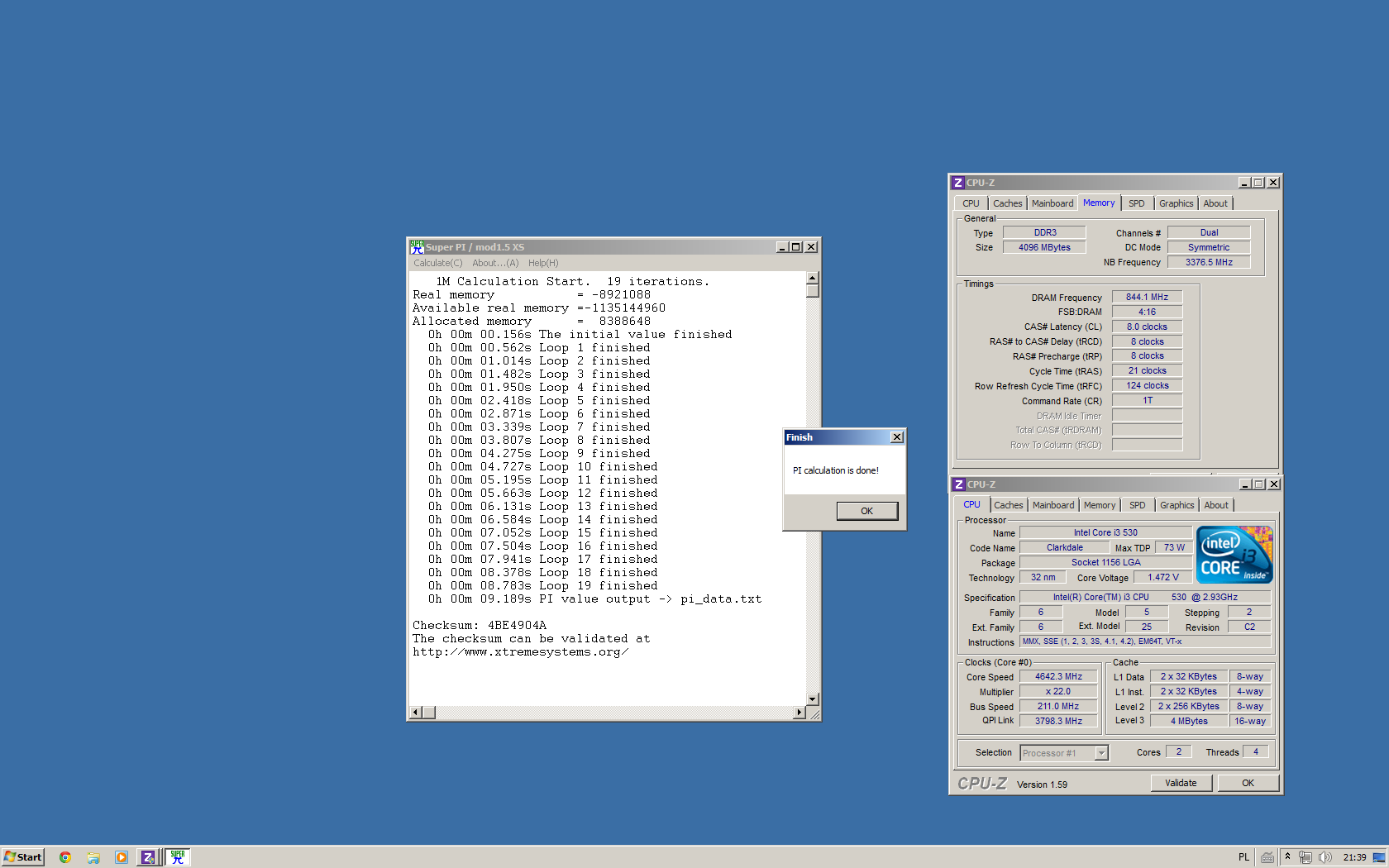Select Mainboard tab in lower CPU-Z window
The width and height of the screenshot is (1389, 868).
(x=1053, y=505)
